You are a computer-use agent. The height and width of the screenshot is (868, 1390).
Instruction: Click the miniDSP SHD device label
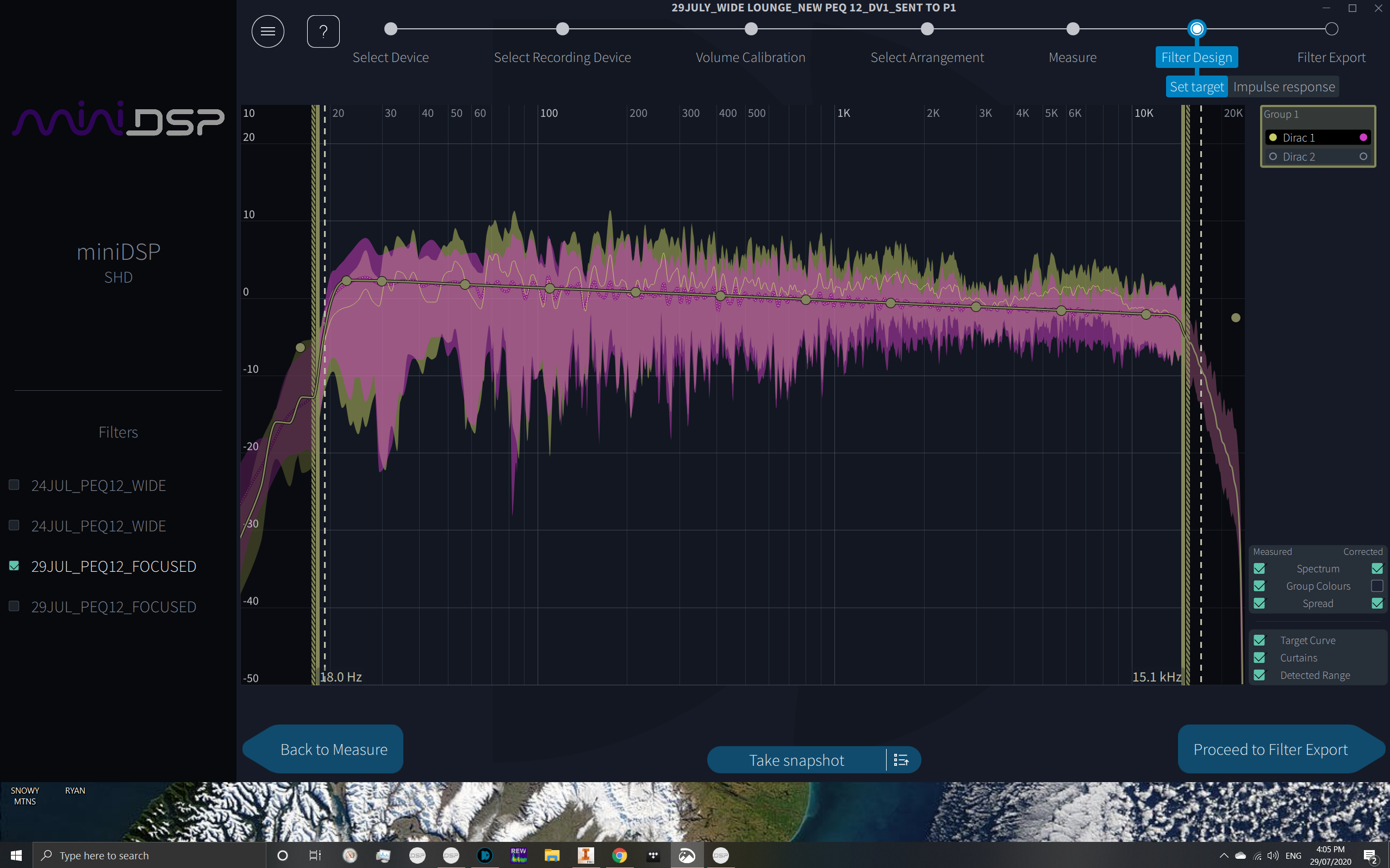tap(119, 263)
